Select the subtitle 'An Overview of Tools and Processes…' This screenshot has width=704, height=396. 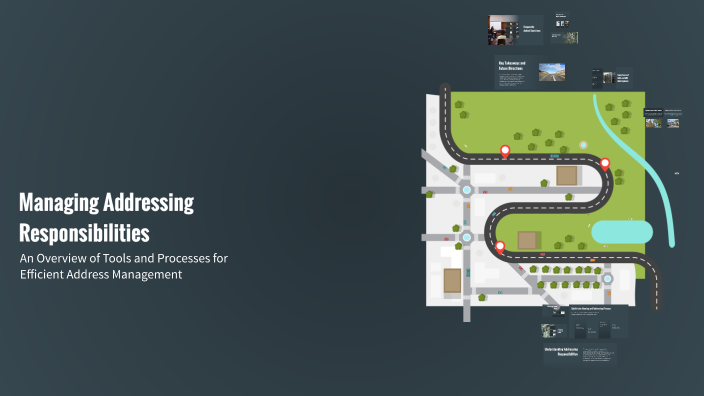pyautogui.click(x=123, y=266)
